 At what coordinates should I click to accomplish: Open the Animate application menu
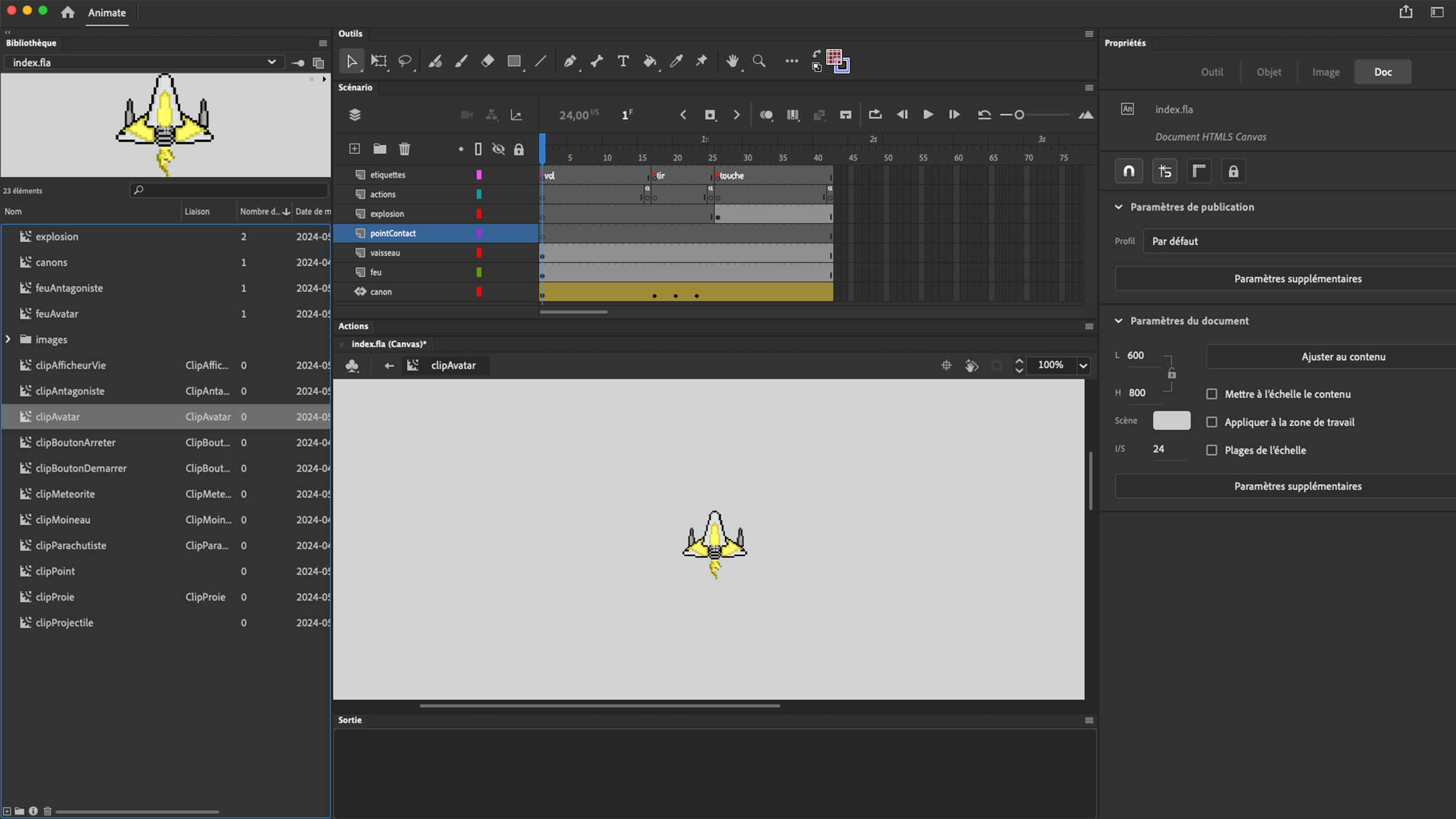tap(107, 12)
